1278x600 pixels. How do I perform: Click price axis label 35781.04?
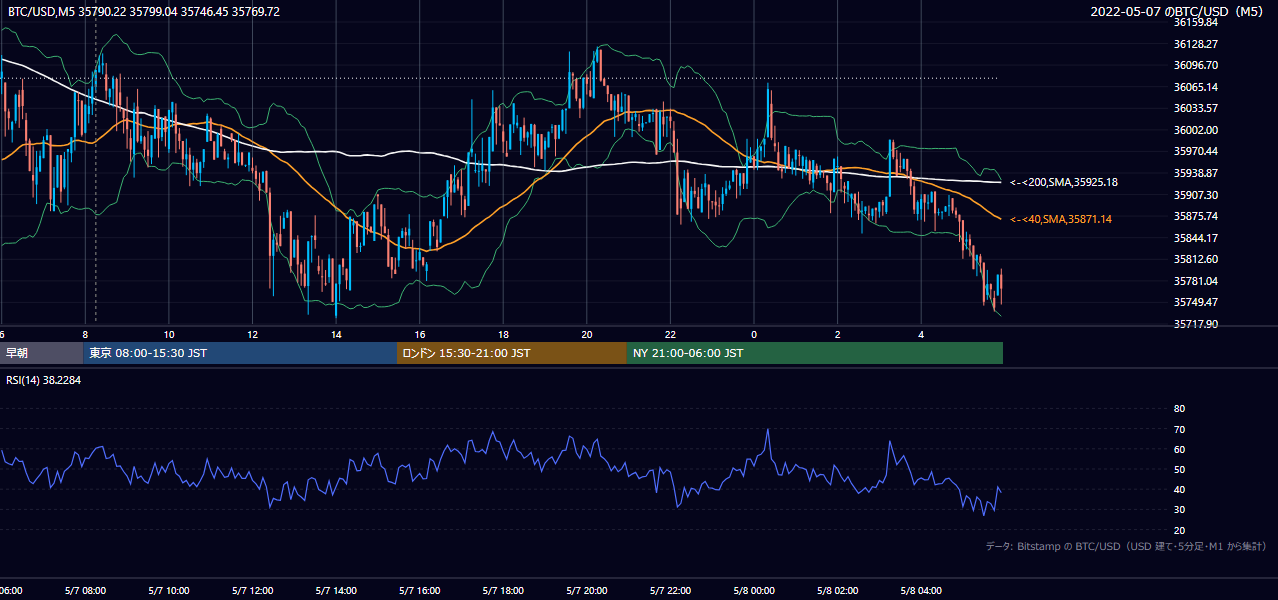coord(1195,281)
